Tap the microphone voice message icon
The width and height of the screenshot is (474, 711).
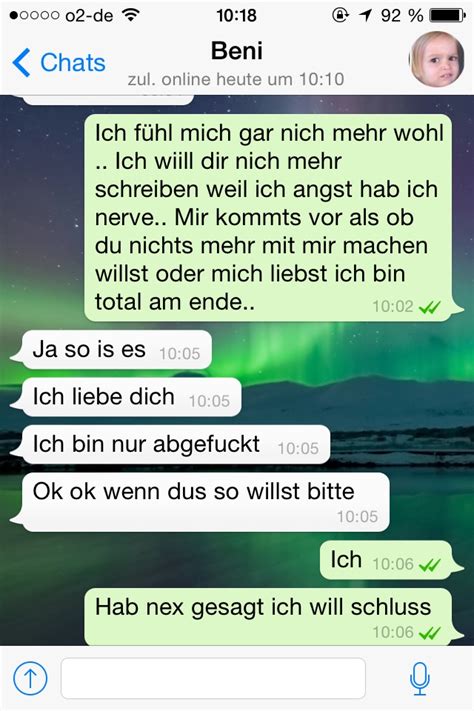[x=420, y=678]
